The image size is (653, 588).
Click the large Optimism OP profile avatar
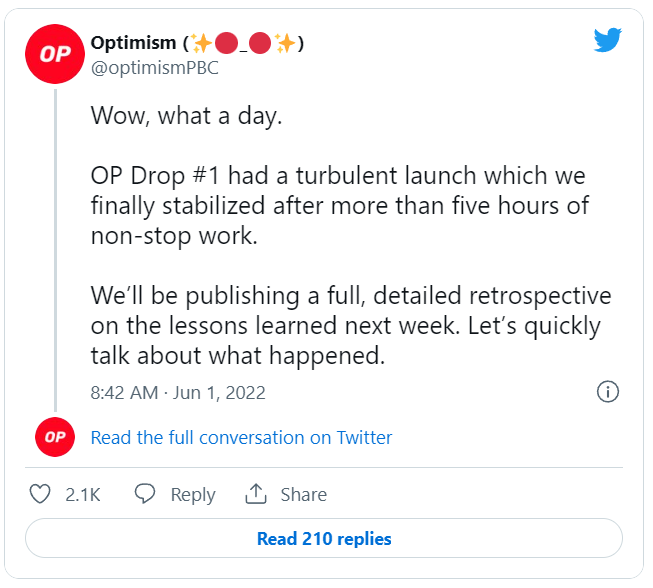pyautogui.click(x=55, y=54)
